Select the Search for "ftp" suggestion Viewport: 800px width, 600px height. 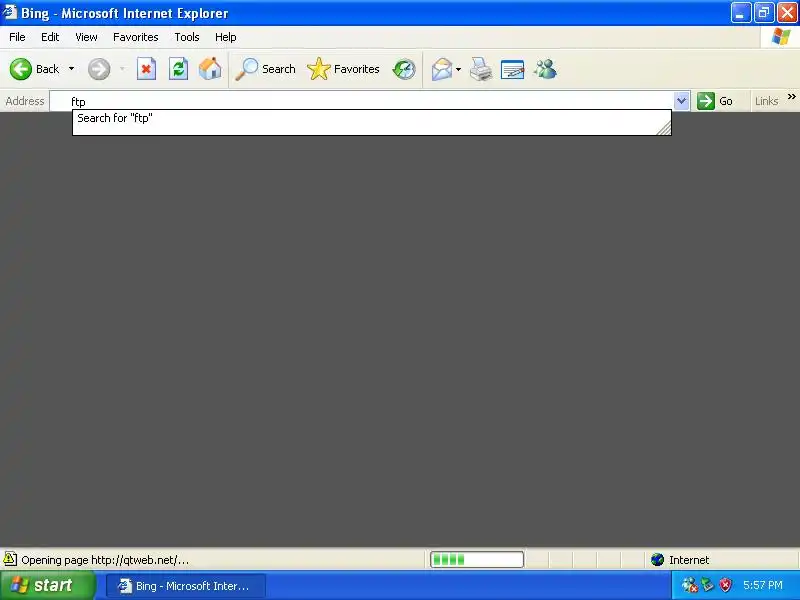click(371, 118)
